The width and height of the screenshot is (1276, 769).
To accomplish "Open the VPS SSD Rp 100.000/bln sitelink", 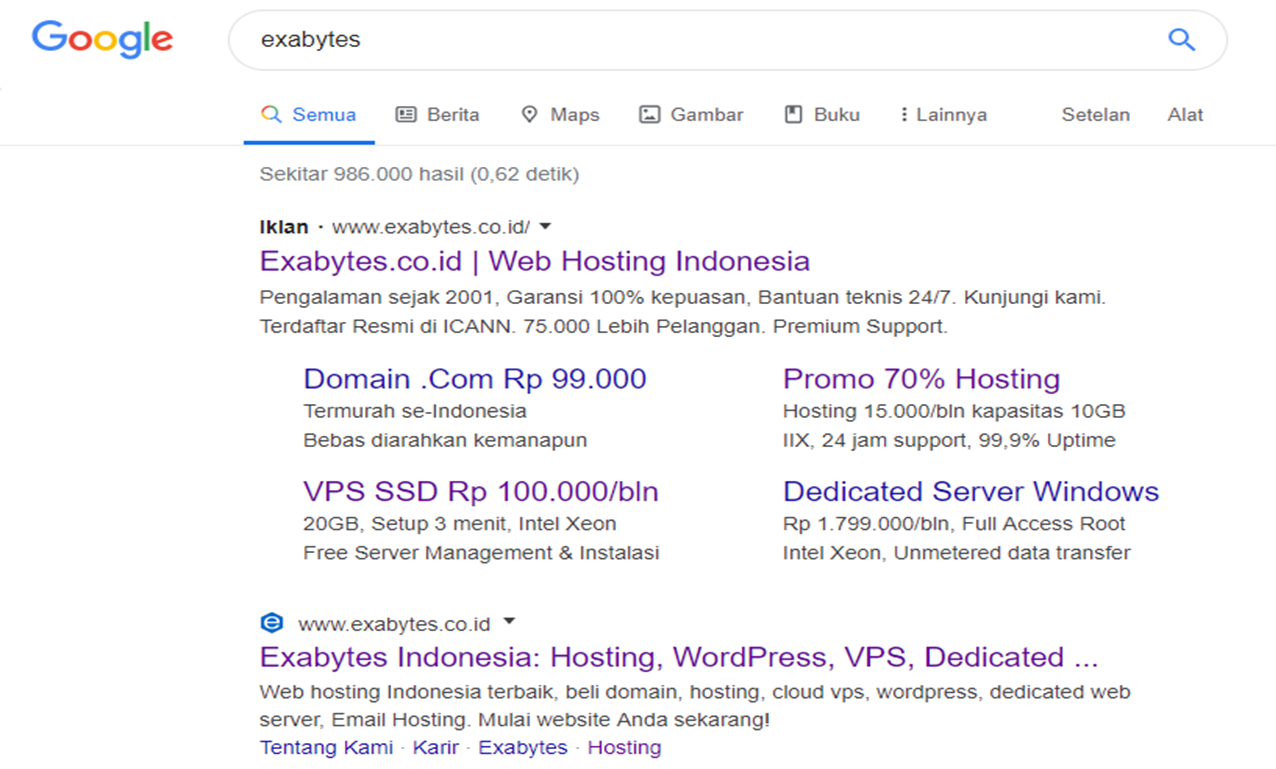I will 481,492.
